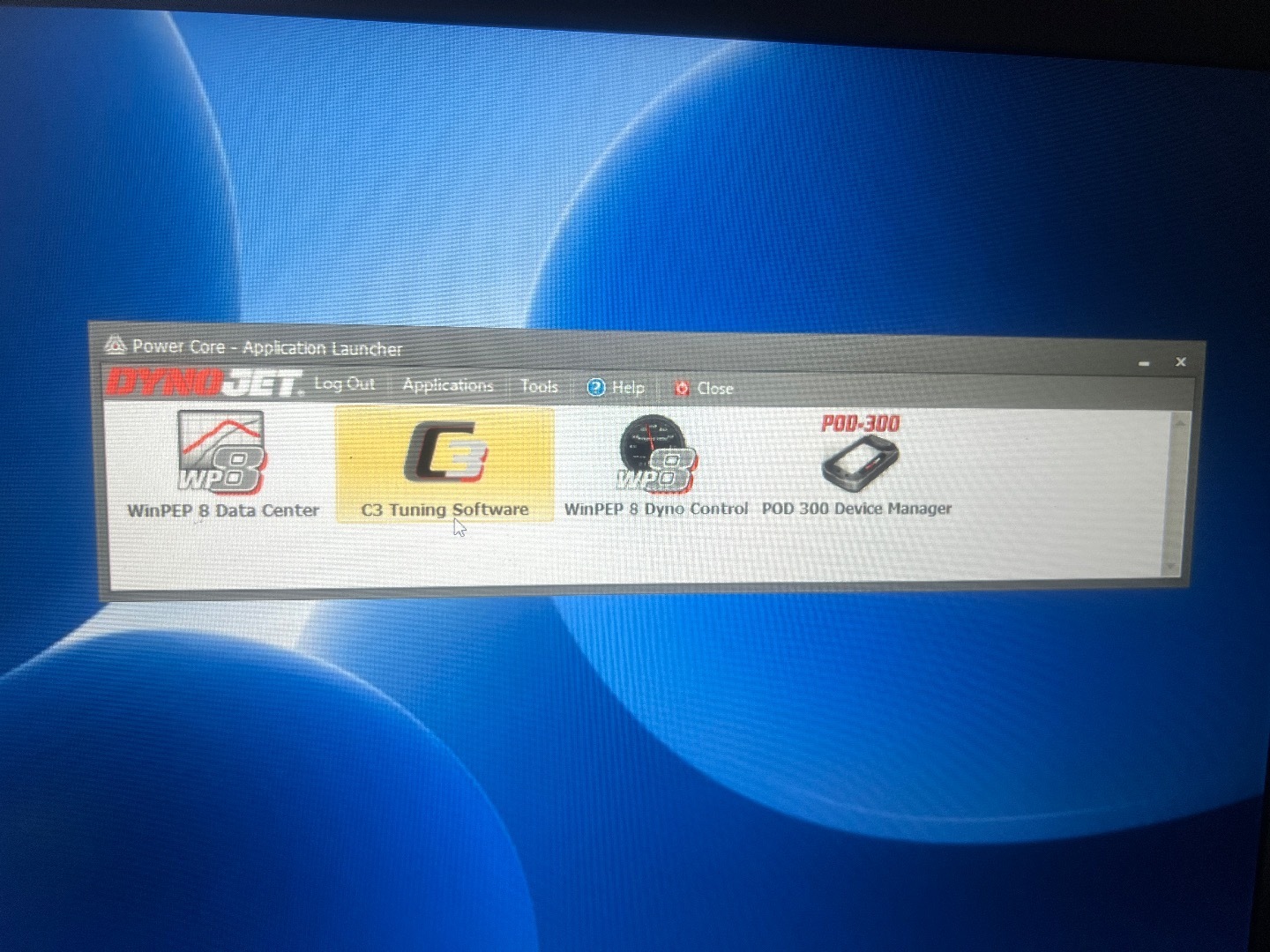This screenshot has width=1270, height=952.
Task: Open WinPEP 8 Dyno Control
Action: pos(656,465)
